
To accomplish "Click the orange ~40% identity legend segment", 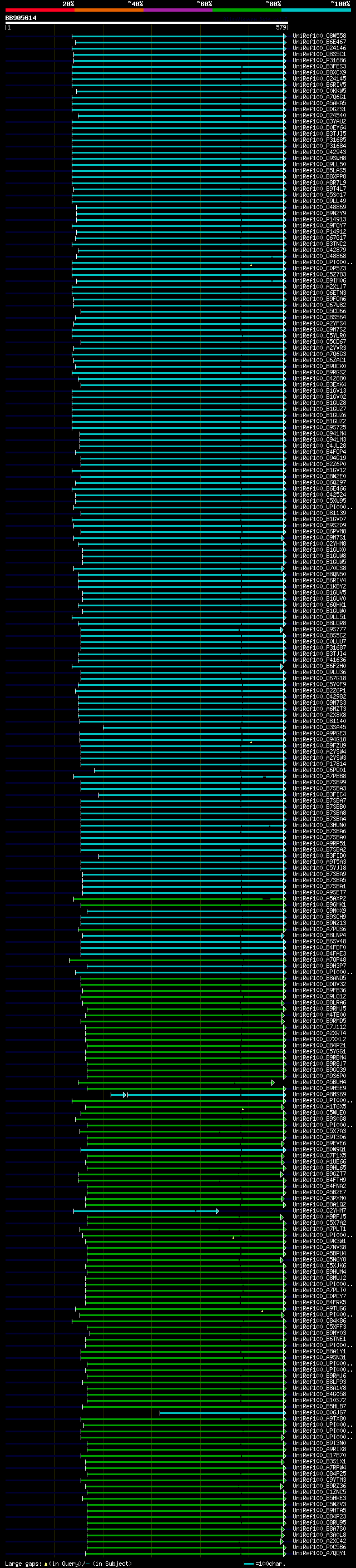I will pyautogui.click(x=109, y=10).
